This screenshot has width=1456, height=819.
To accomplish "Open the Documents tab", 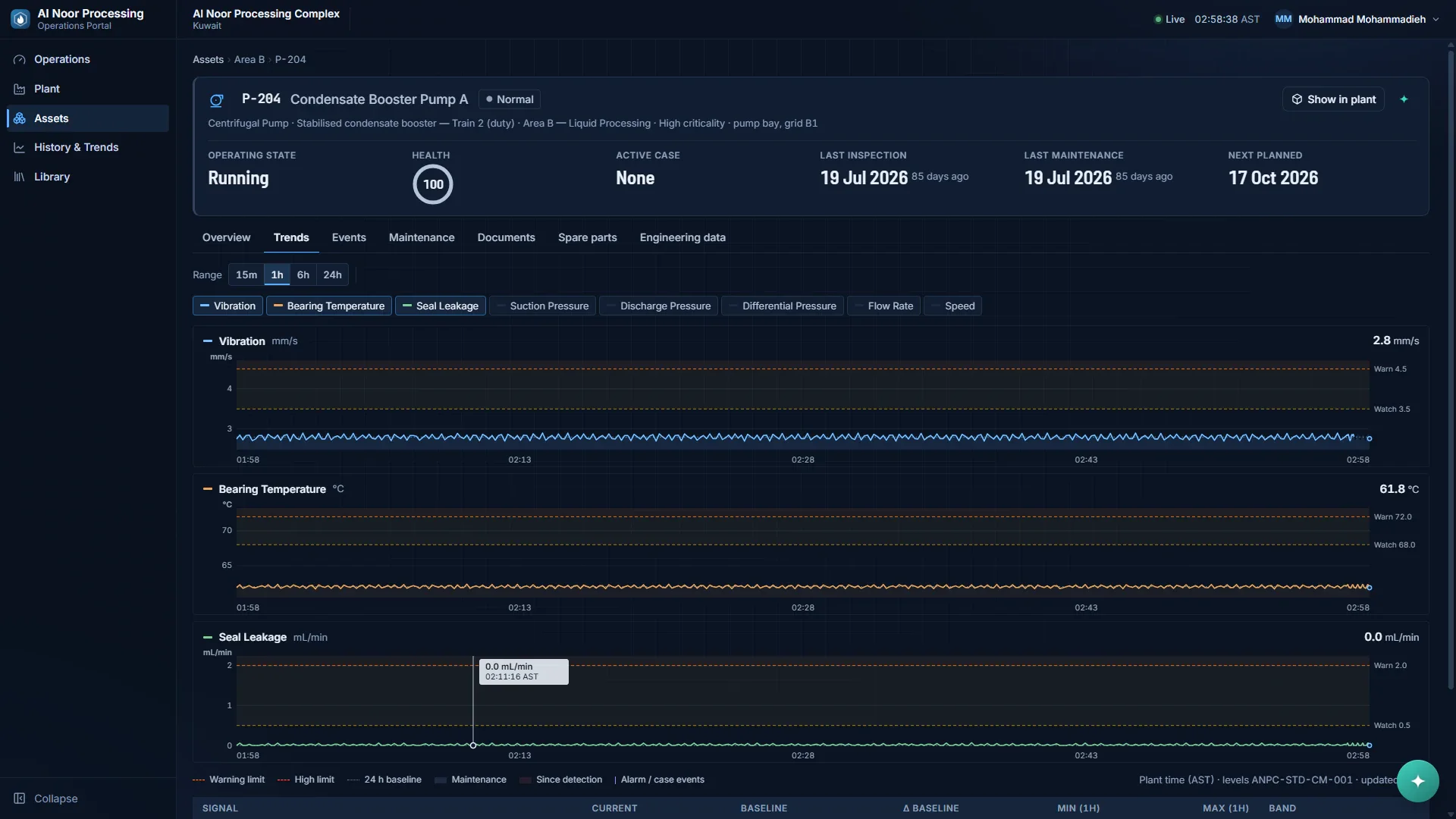I will tap(507, 237).
